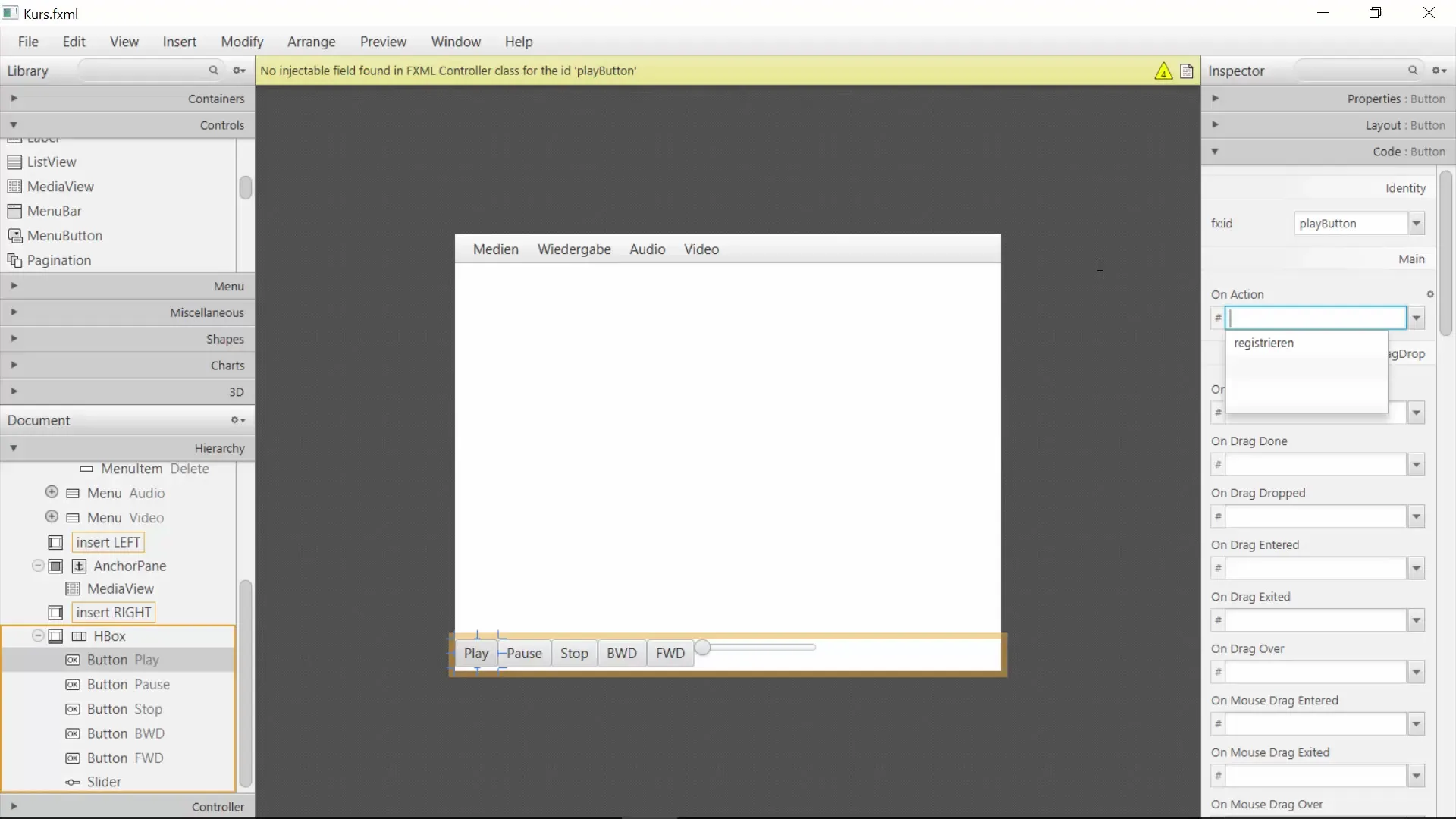
Task: Click the Inspector search magnifier icon
Action: point(1413,71)
